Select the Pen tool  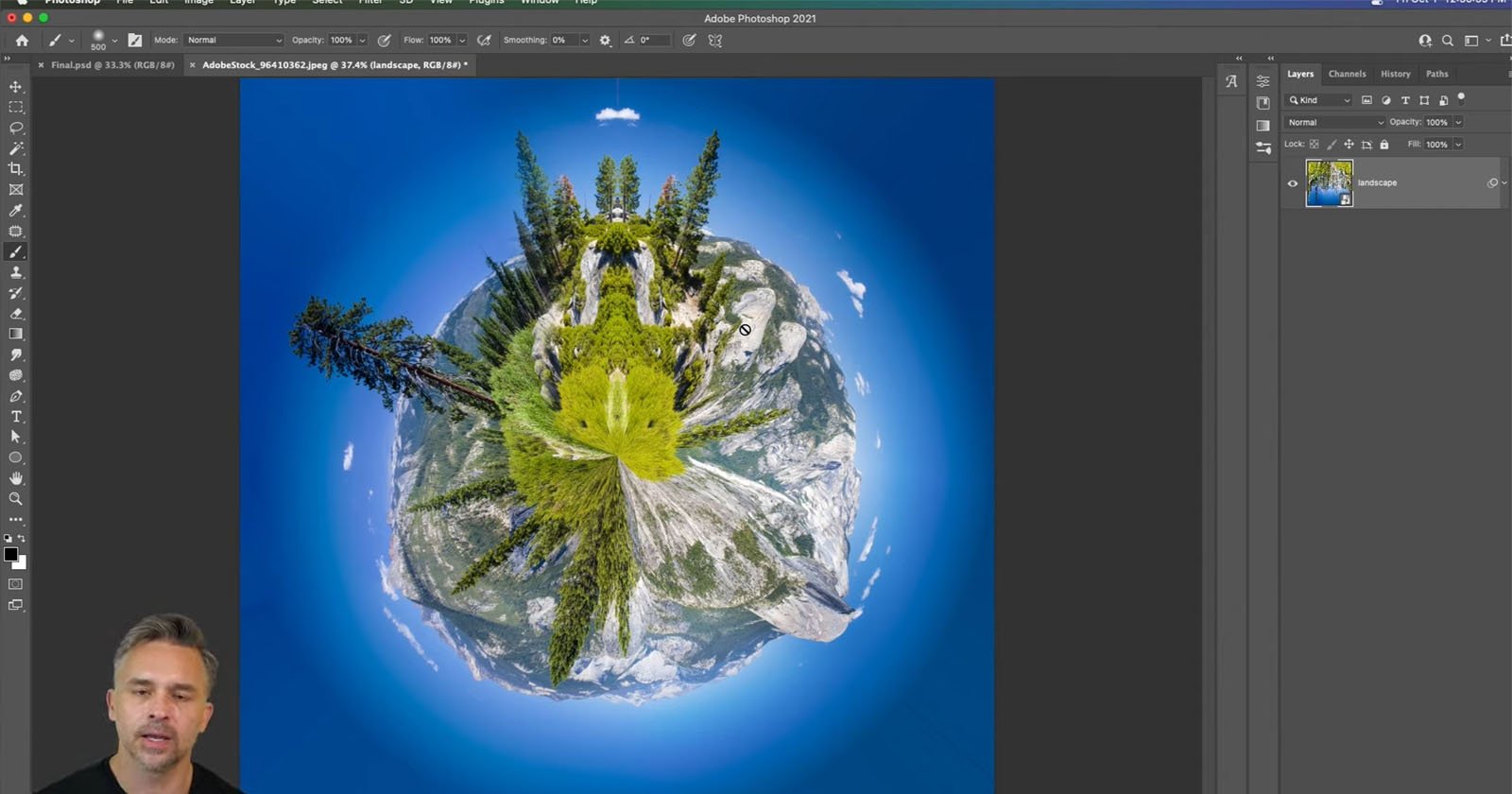point(16,396)
